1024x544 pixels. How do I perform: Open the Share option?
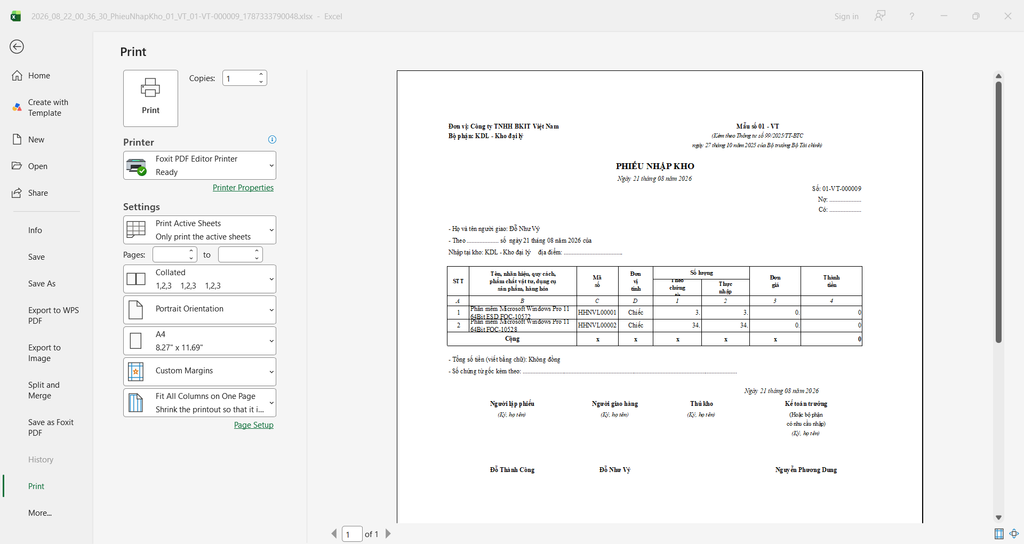point(38,193)
